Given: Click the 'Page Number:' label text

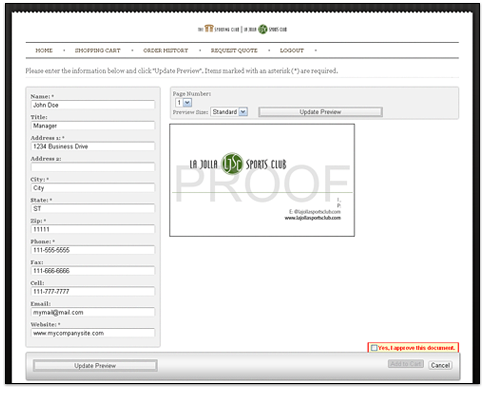Looking at the screenshot, I should click(x=192, y=94).
